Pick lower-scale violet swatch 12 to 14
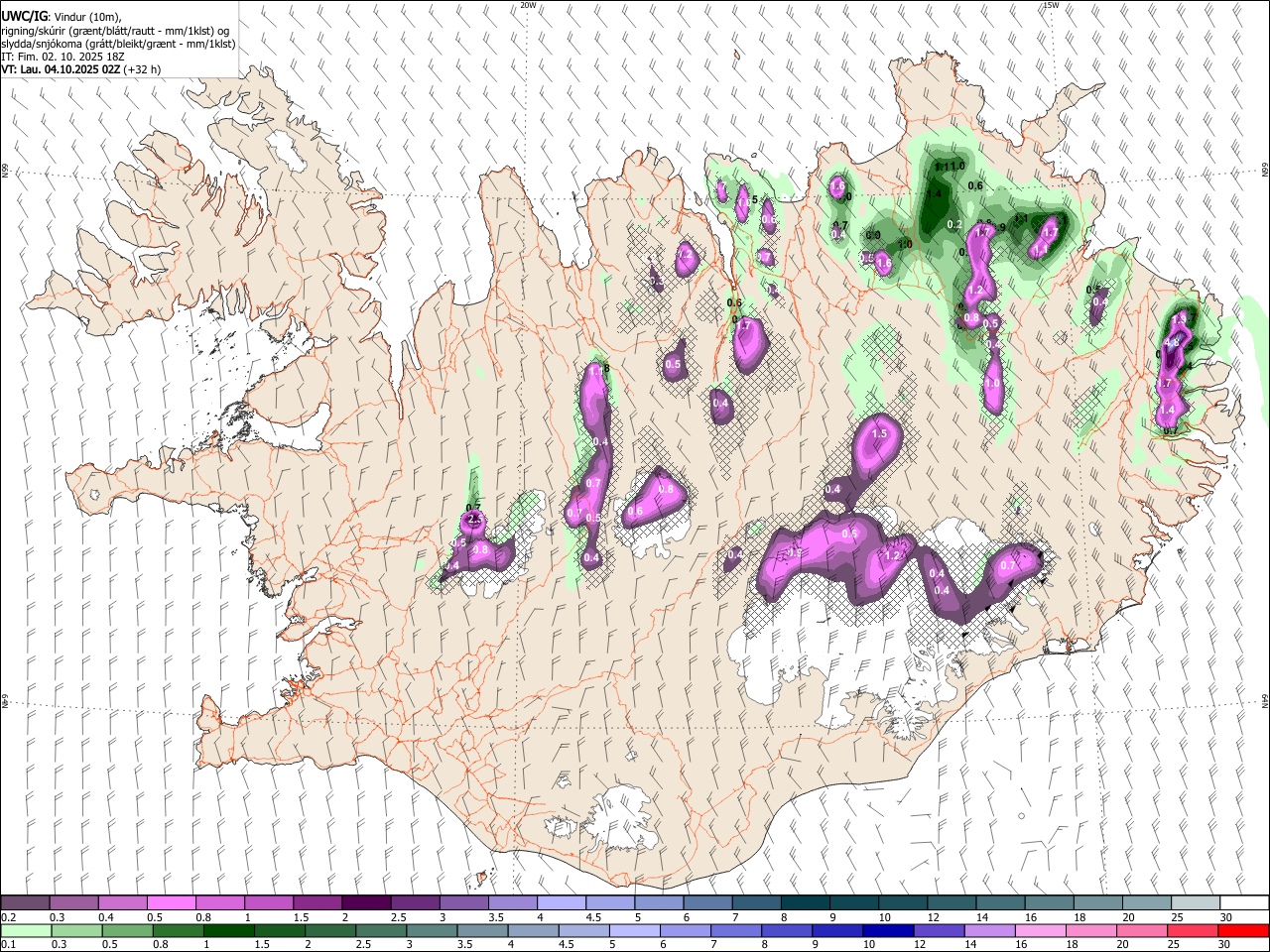The width and height of the screenshot is (1270, 952). coord(939,930)
